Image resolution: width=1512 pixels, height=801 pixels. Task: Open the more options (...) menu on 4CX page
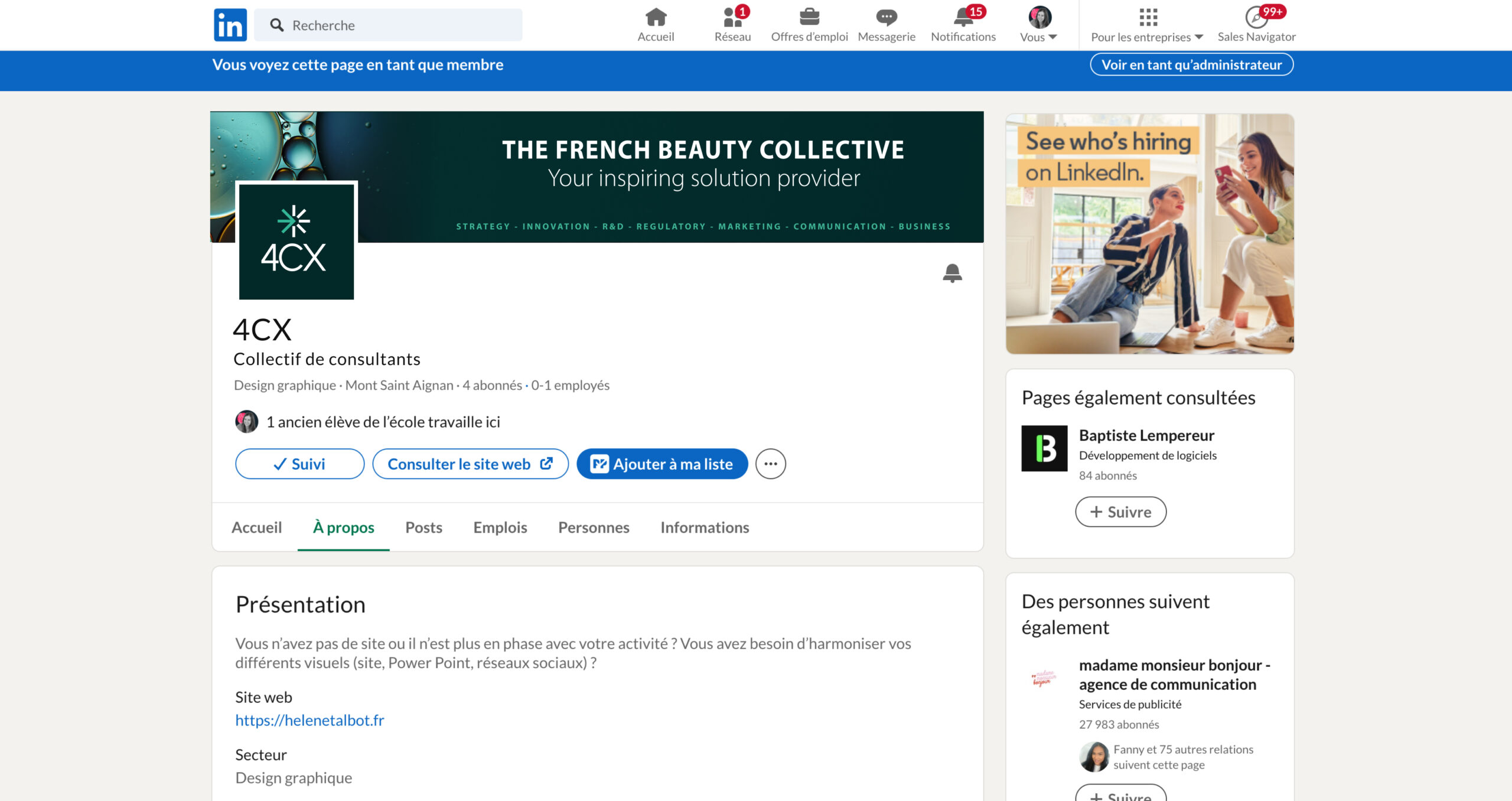pos(771,464)
